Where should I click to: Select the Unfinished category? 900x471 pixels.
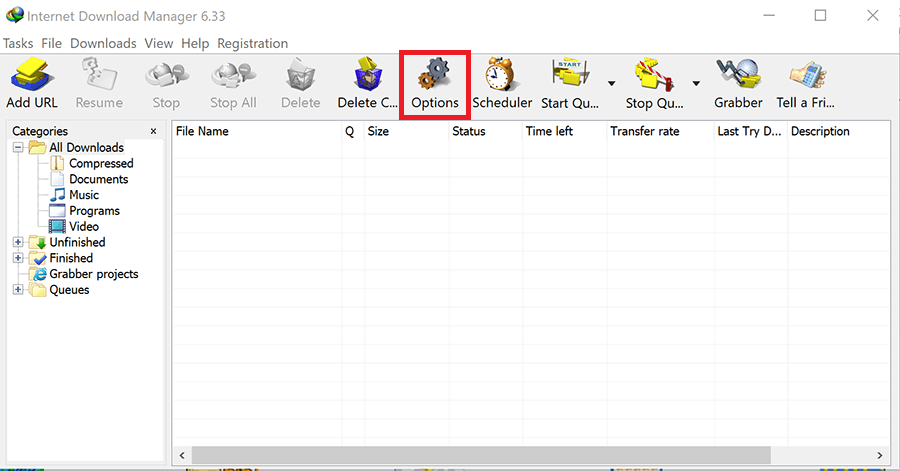(77, 242)
